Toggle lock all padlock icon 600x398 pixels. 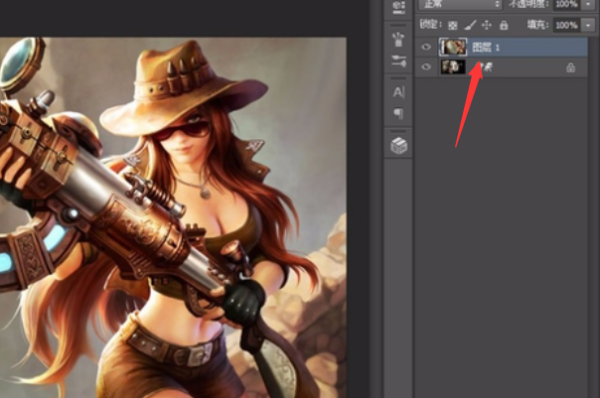tap(504, 25)
